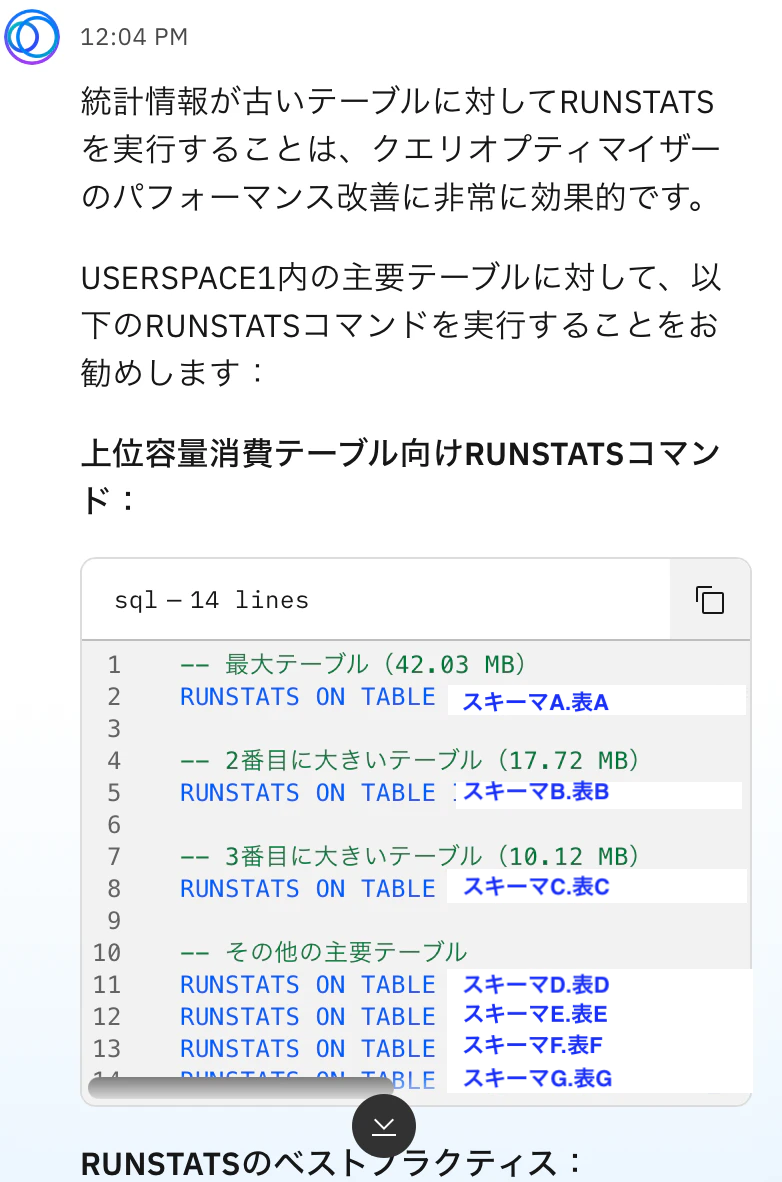Click the scroll-to-bottom chevron button
The height and width of the screenshot is (1182, 782).
pyautogui.click(x=382, y=1125)
